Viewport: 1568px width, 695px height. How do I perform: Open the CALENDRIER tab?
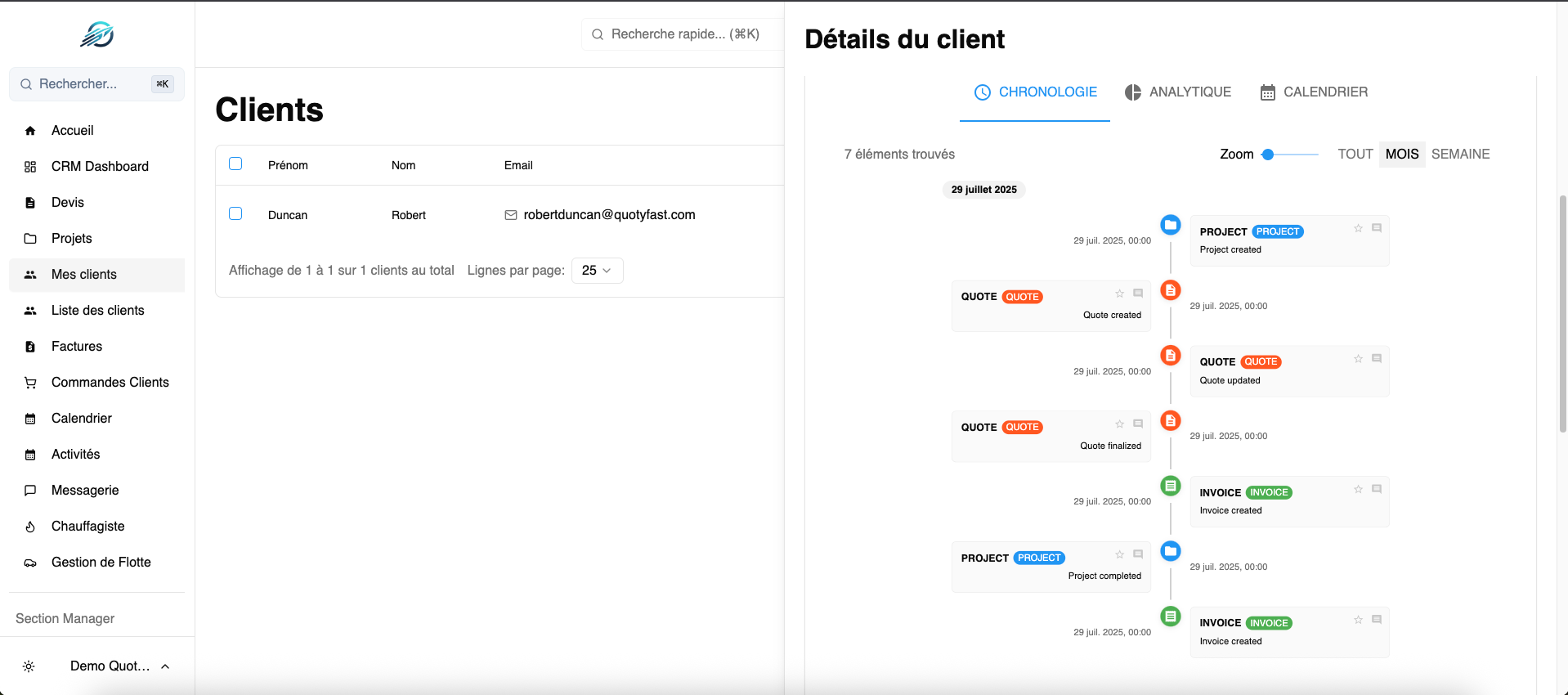point(1314,92)
